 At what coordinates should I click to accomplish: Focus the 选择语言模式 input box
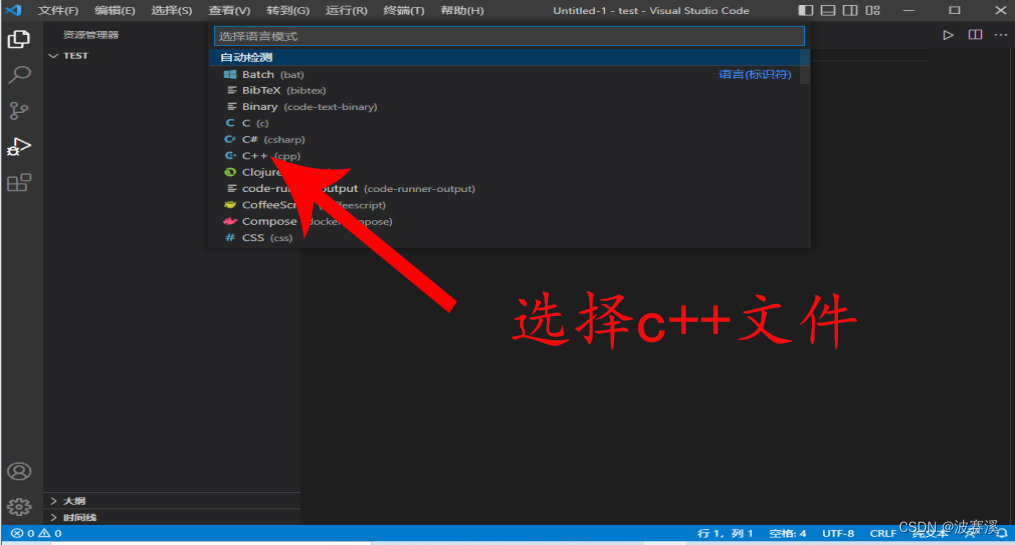coord(509,36)
